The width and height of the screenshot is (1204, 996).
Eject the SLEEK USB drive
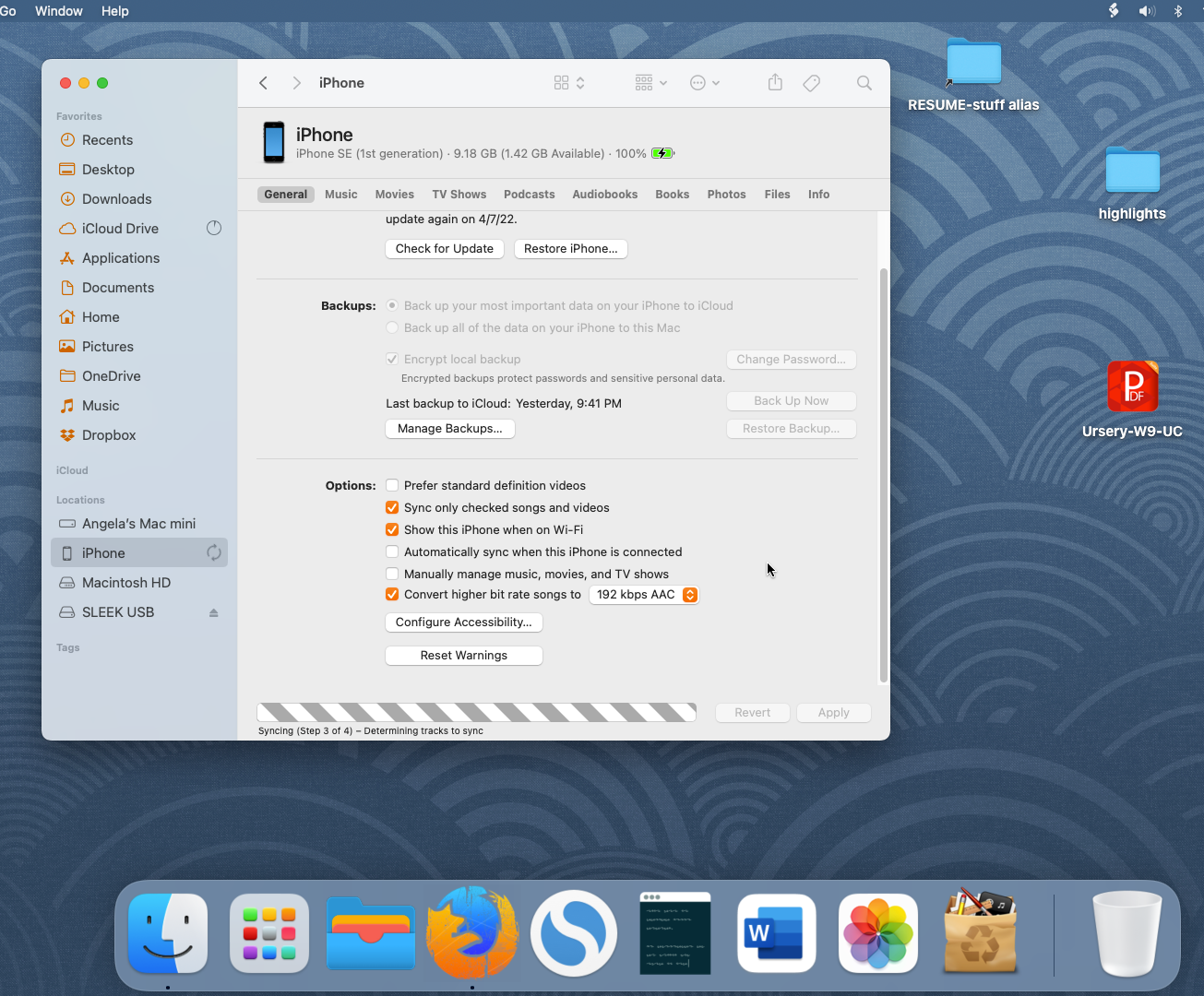point(213,612)
